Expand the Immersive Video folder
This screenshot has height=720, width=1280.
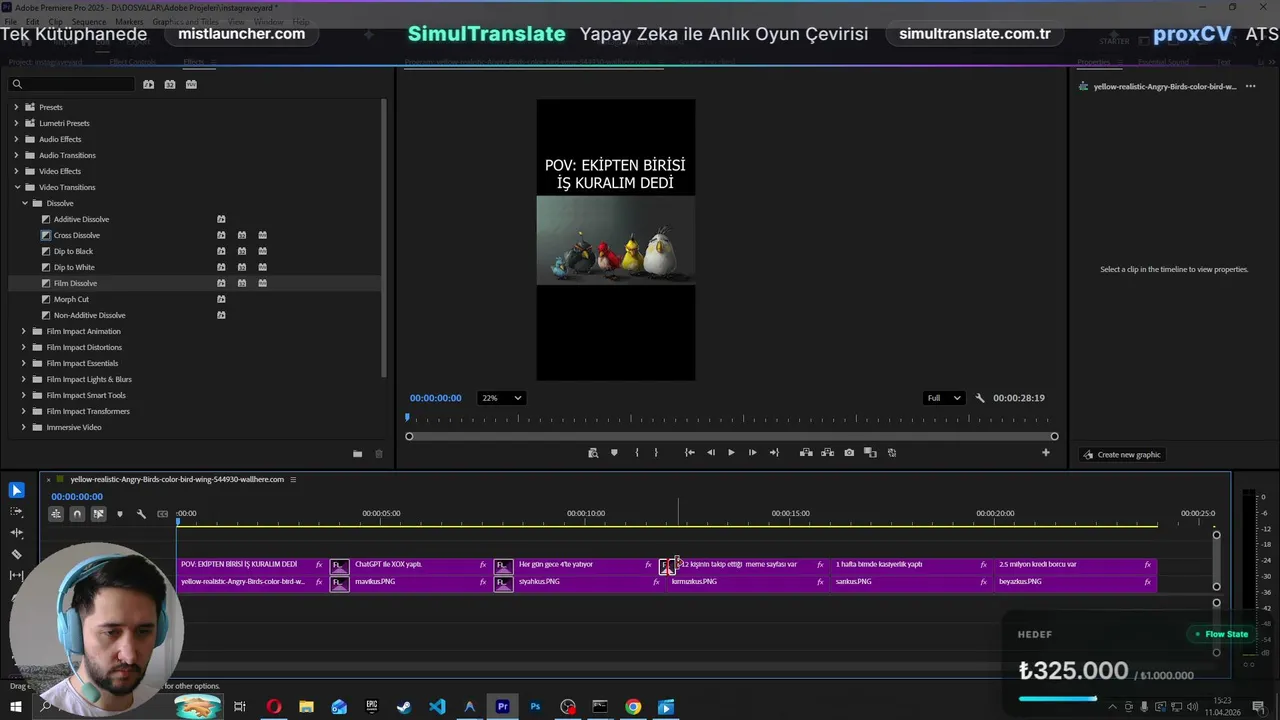tap(24, 427)
